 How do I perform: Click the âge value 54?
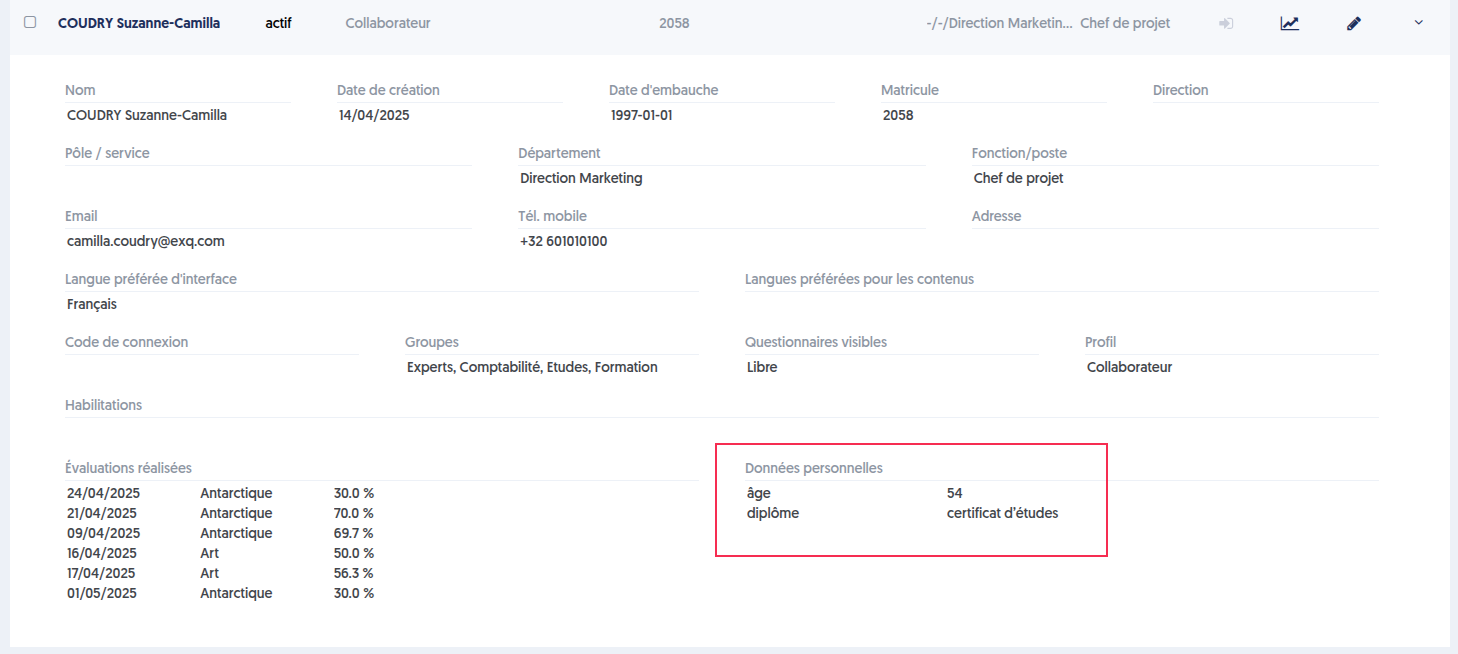click(x=955, y=493)
